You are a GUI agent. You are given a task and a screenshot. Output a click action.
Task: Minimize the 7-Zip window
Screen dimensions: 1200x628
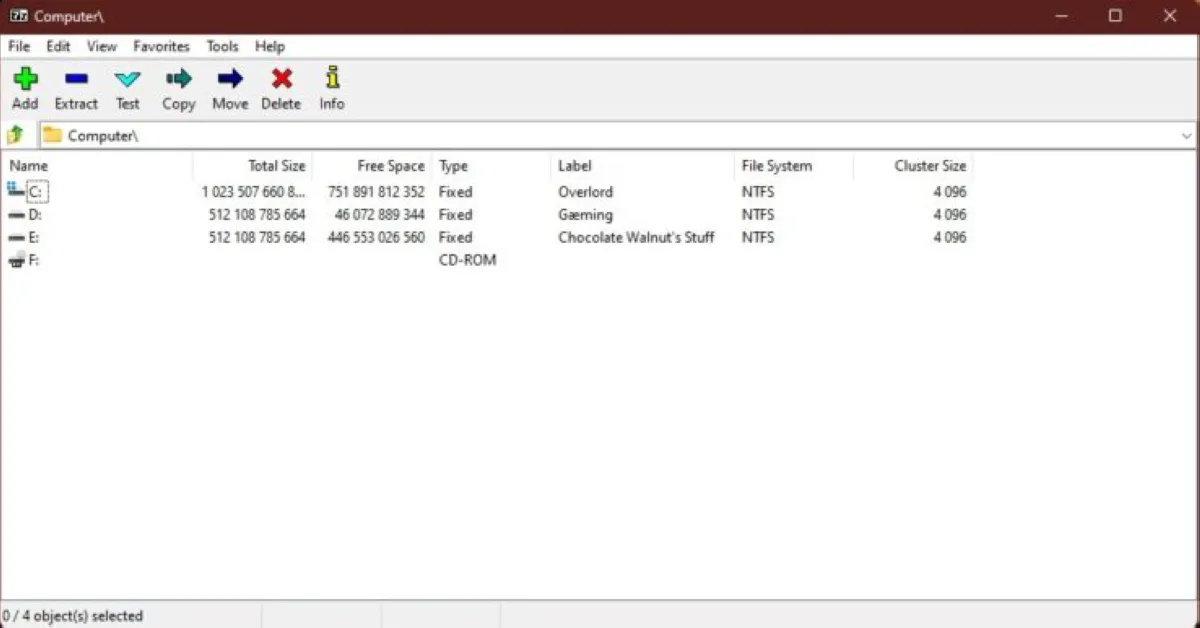(1061, 16)
